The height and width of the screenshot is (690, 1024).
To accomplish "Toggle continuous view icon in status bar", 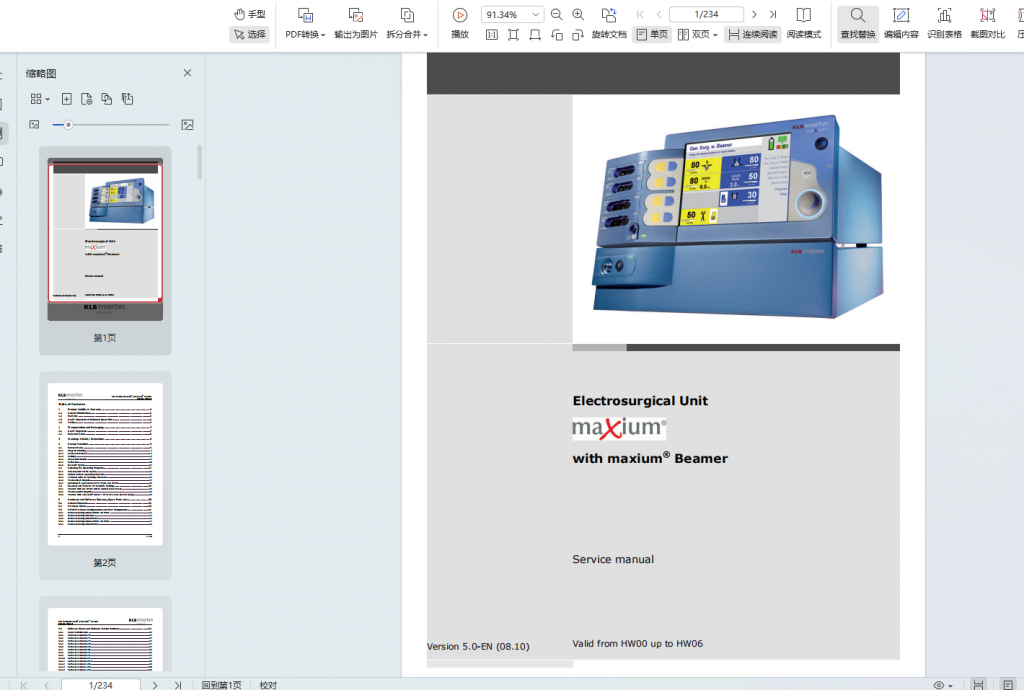I will pyautogui.click(x=978, y=685).
